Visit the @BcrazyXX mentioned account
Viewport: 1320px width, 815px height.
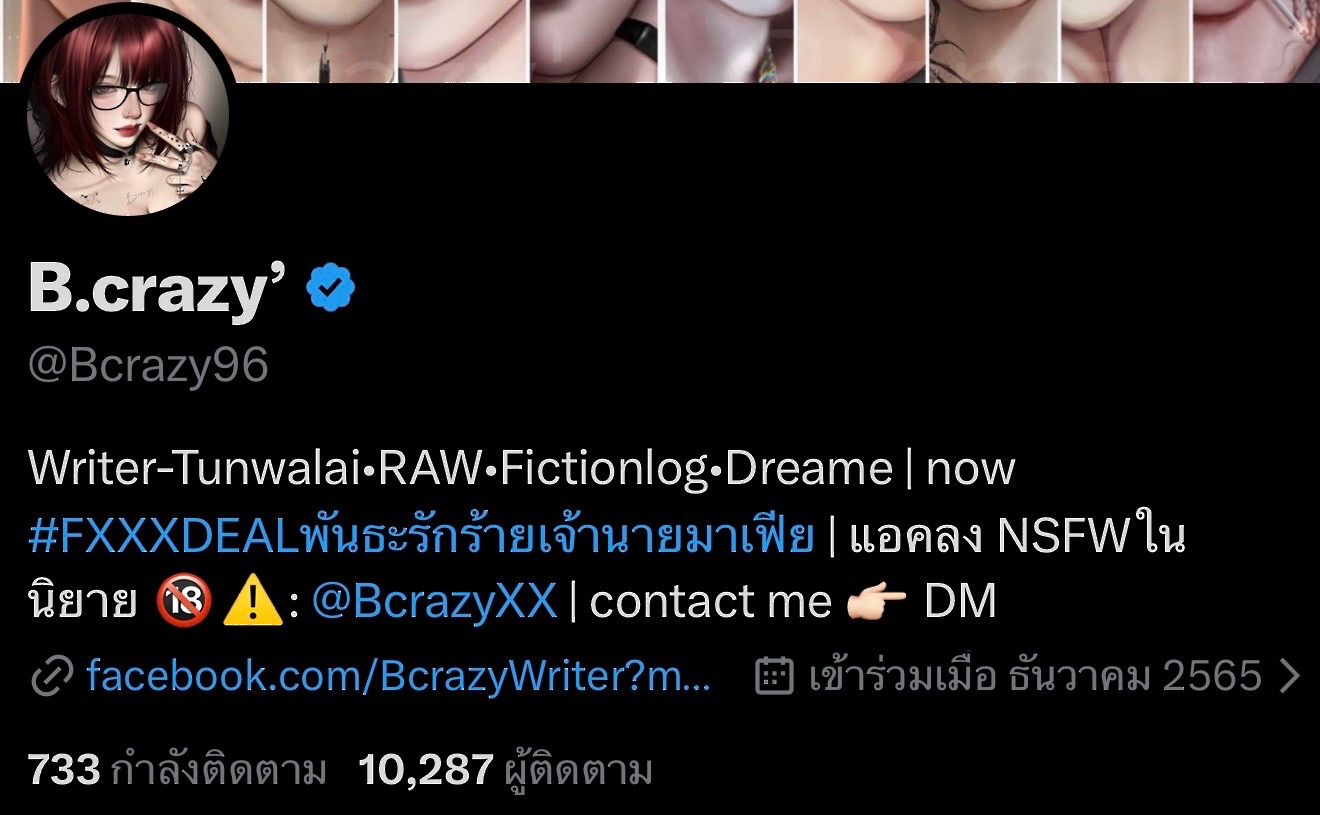click(x=434, y=603)
